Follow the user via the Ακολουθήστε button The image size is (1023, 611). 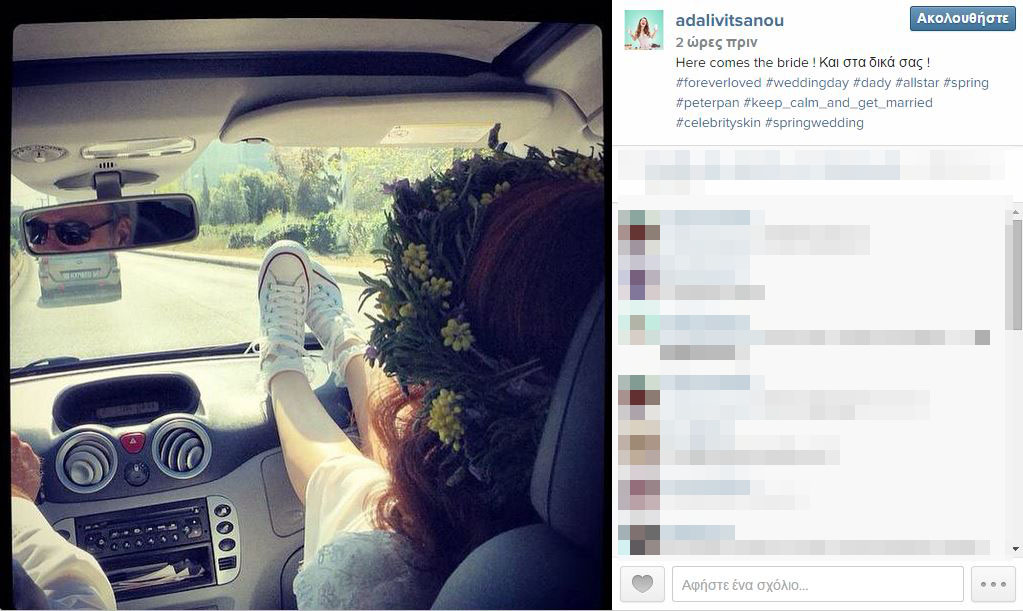point(962,19)
